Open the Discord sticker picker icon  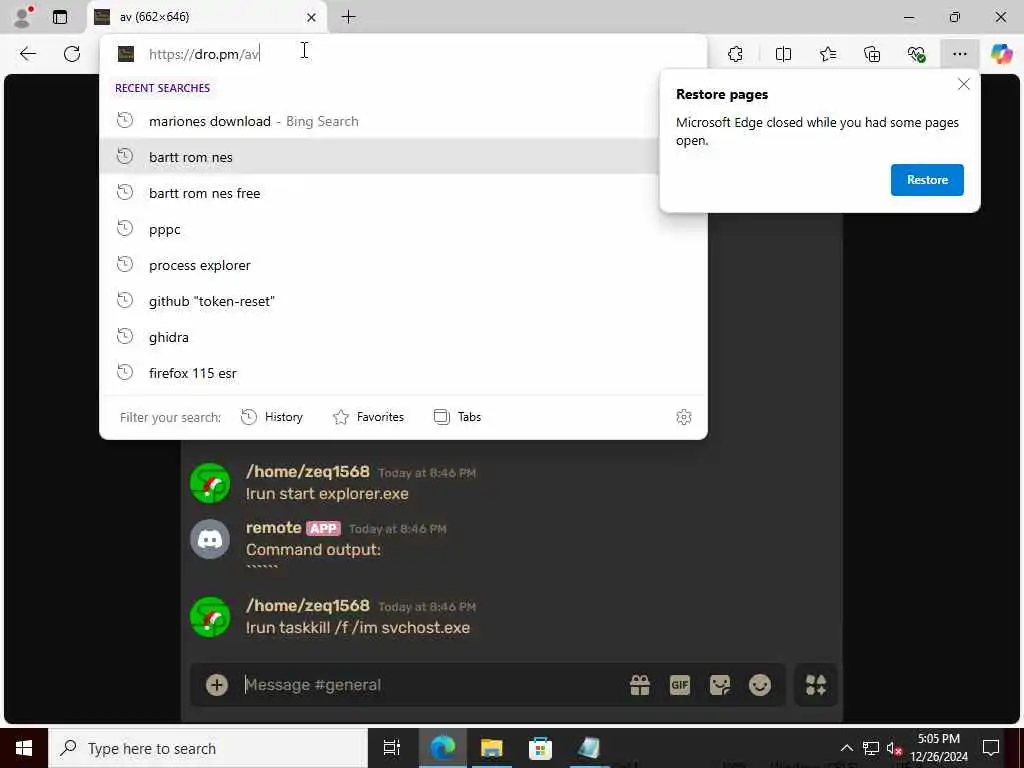[x=720, y=684]
